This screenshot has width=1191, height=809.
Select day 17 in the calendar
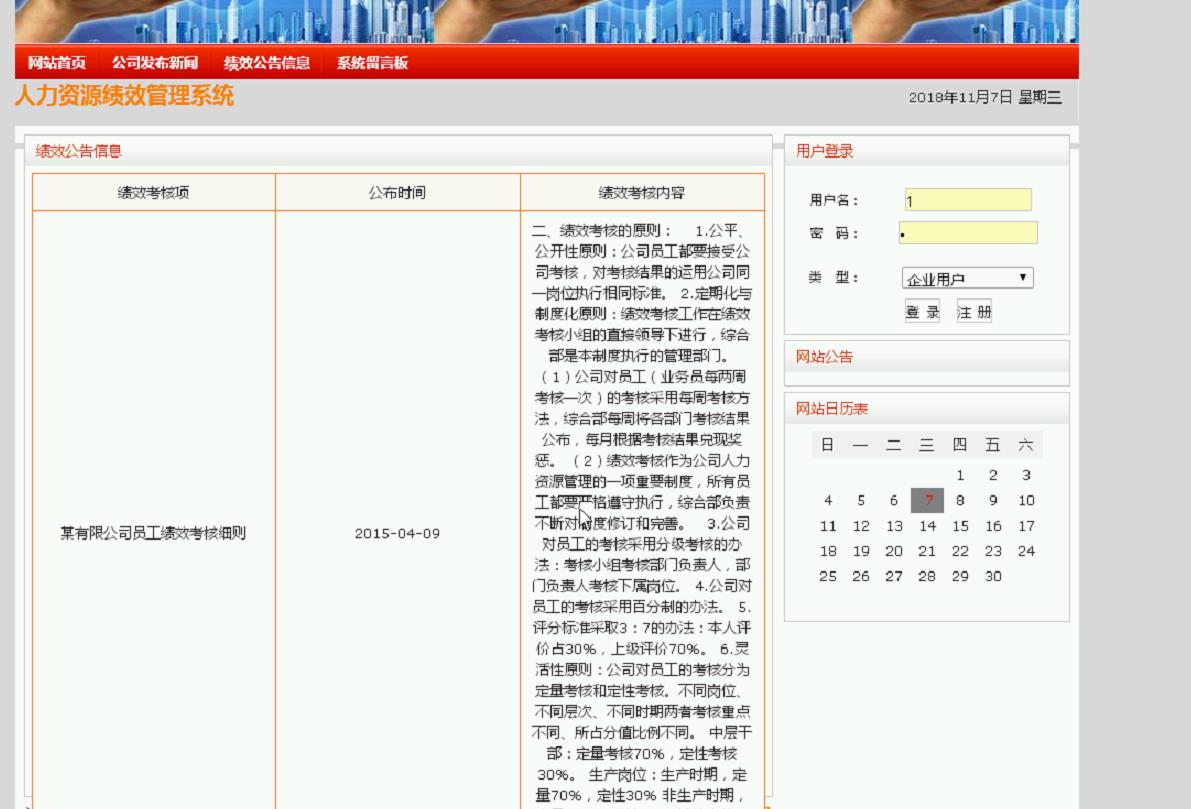(1026, 526)
